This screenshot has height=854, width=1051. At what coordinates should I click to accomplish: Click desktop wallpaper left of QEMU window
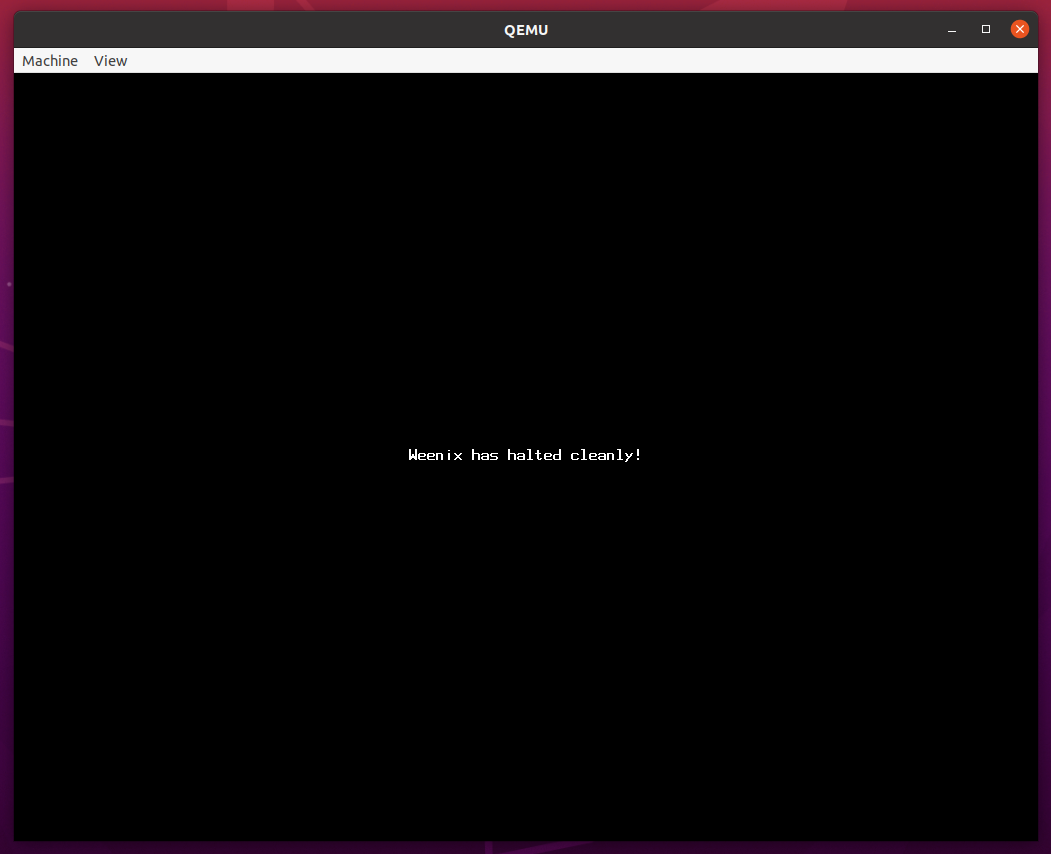coord(6,400)
